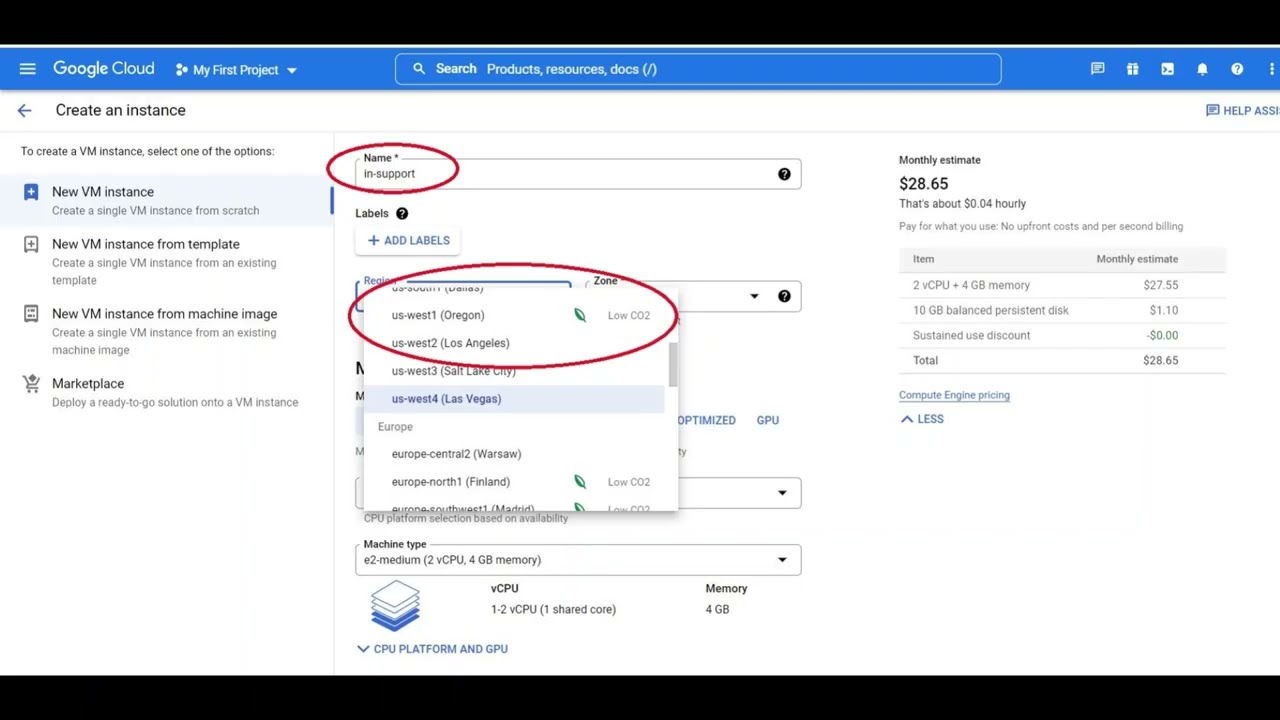Choose us-west1 (Oregon) region
Screen dimensions: 1280x720
(514, 315)
